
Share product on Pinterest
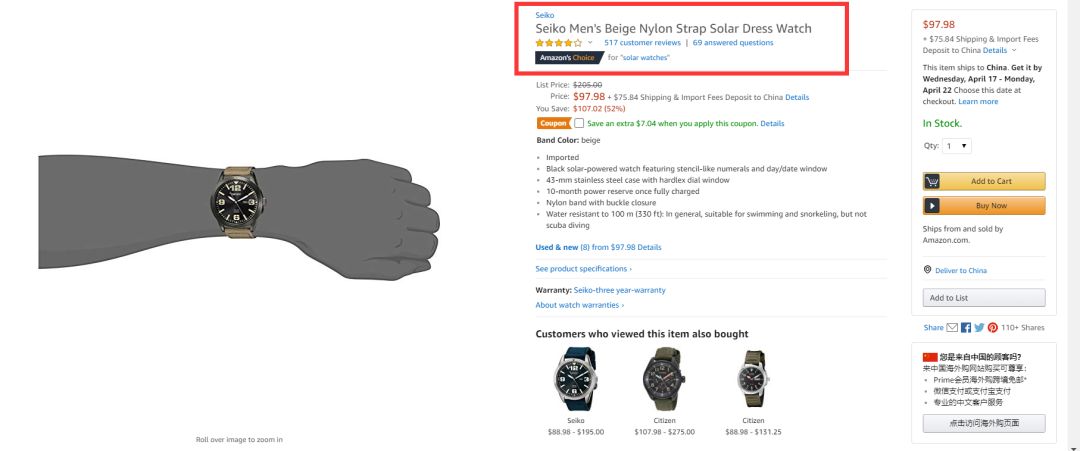(992, 327)
